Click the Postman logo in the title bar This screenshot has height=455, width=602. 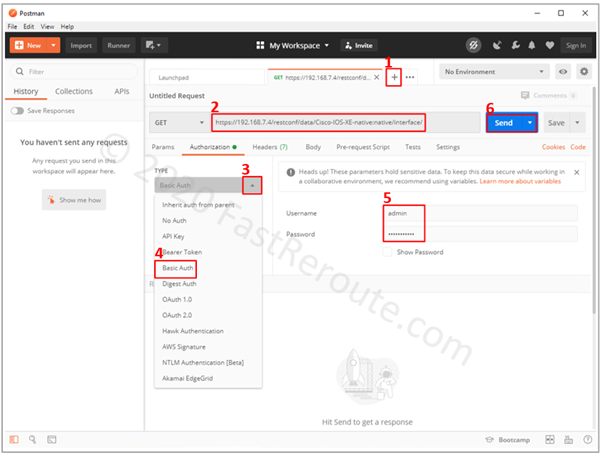(13, 13)
